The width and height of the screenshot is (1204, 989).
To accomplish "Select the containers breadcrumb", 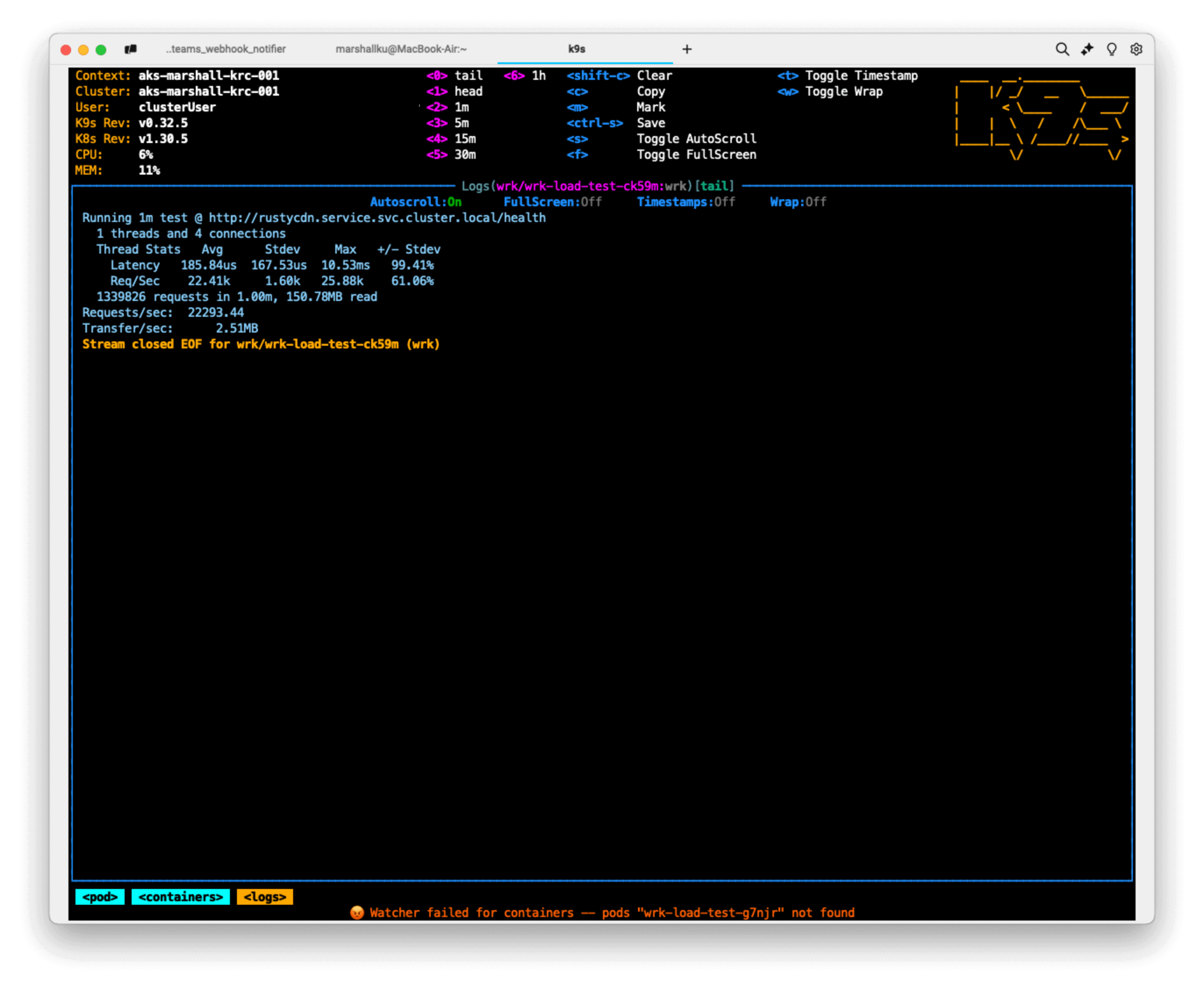I will coord(180,897).
